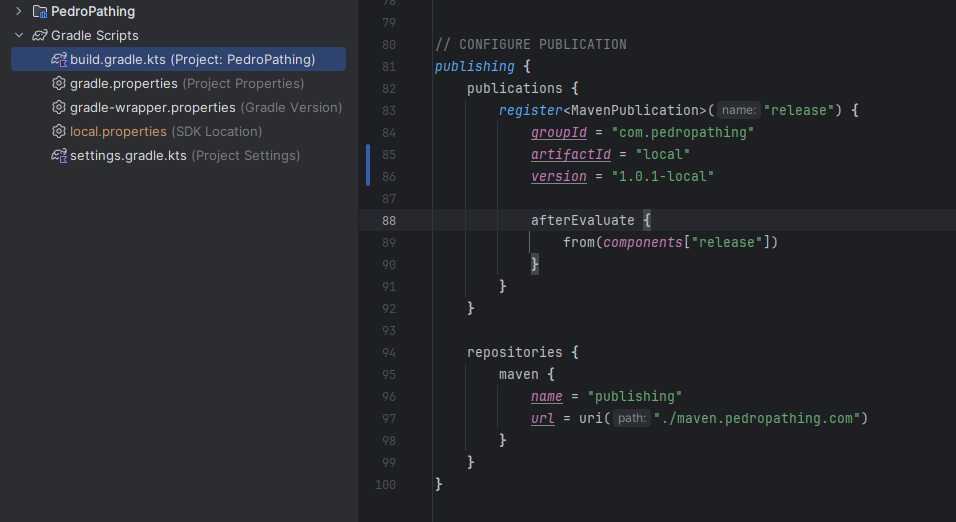Image resolution: width=956 pixels, height=522 pixels.
Task: Collapse the Gradle Scripts section
Action: pyautogui.click(x=19, y=35)
